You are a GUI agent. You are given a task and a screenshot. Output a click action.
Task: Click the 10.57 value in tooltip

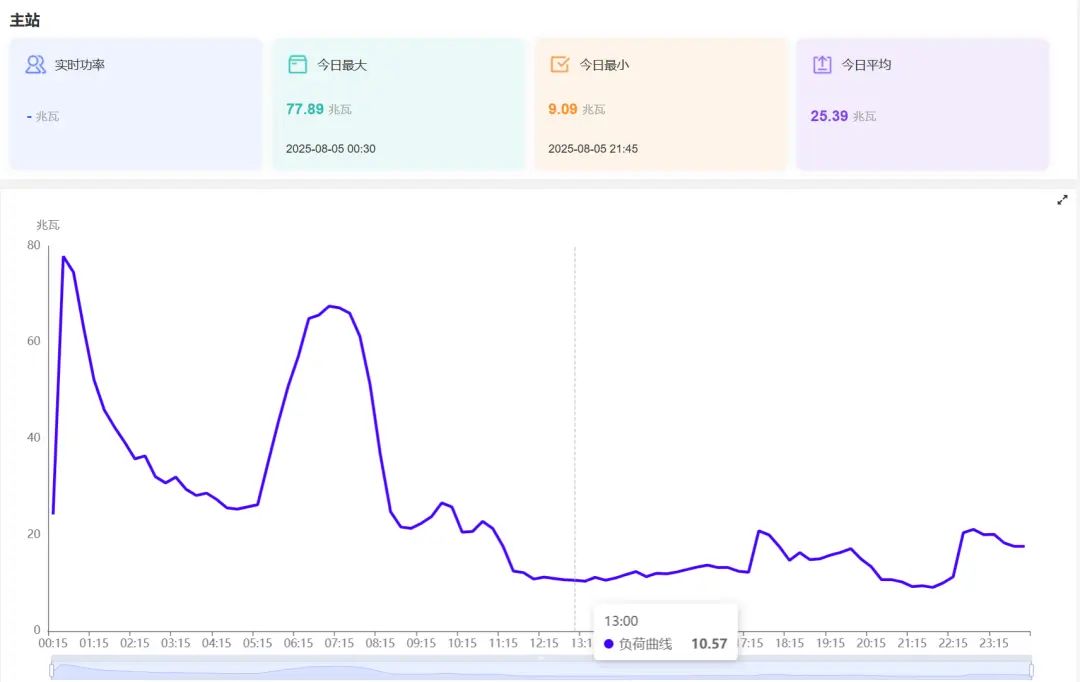(709, 644)
